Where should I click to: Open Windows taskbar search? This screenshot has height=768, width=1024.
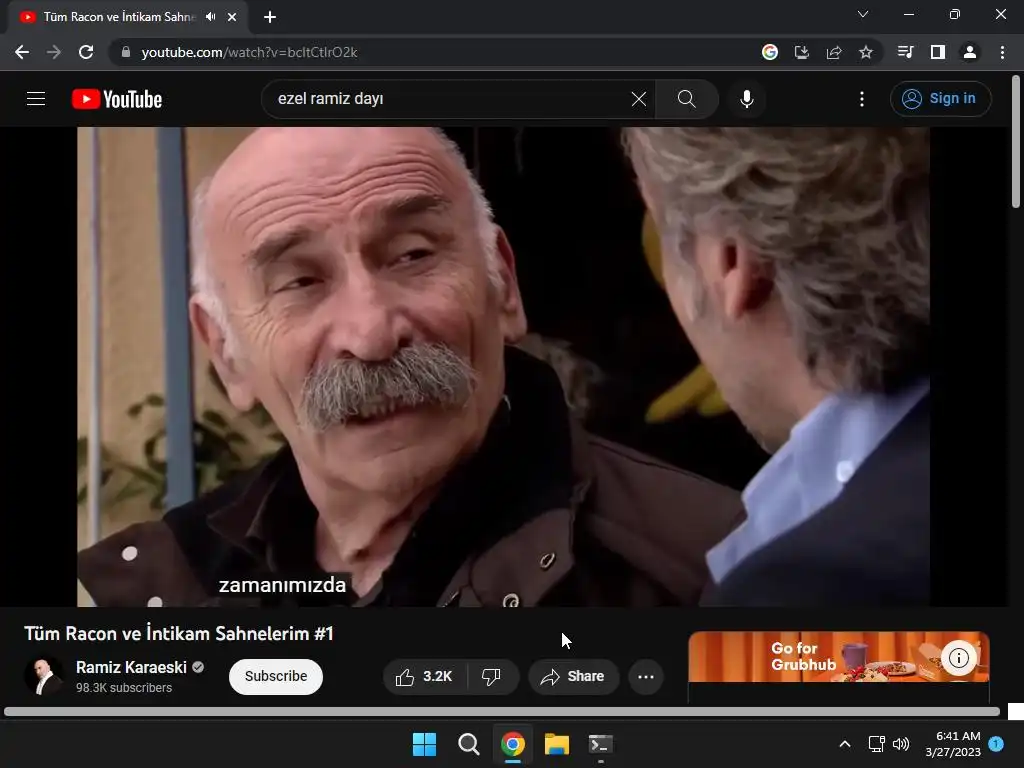coord(468,744)
